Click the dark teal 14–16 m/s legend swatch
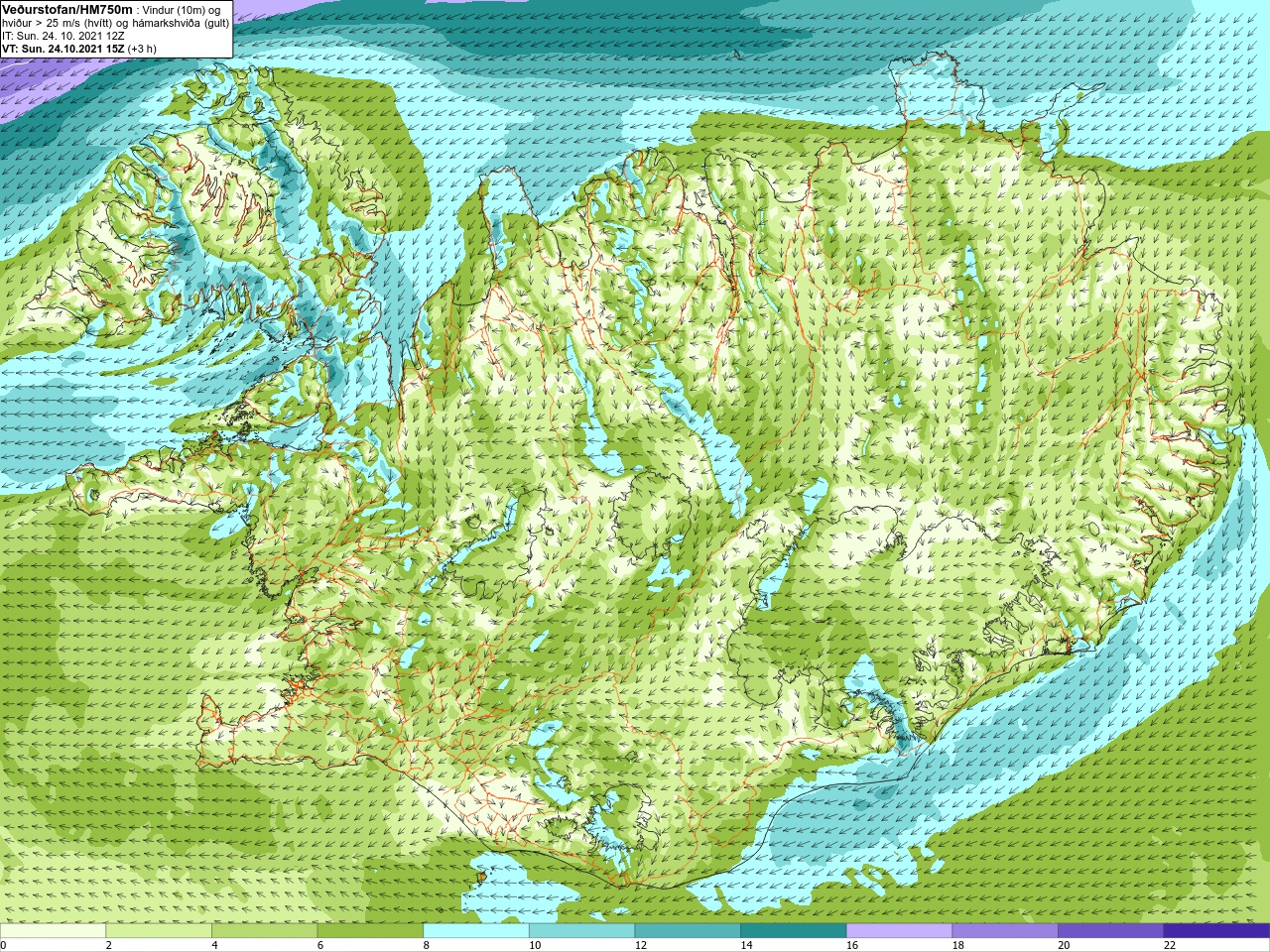 (794, 931)
